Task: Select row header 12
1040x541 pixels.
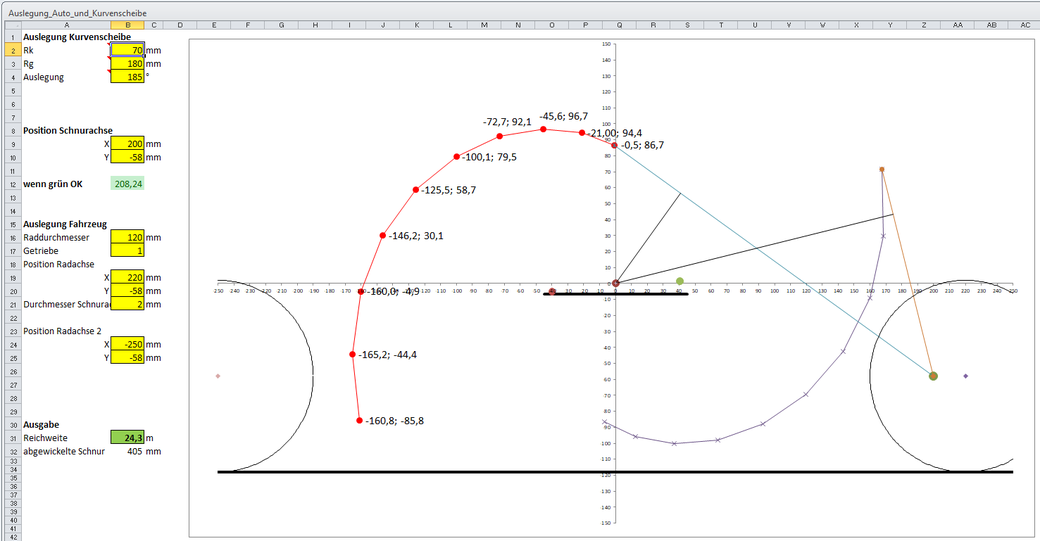Action: click(x=13, y=184)
